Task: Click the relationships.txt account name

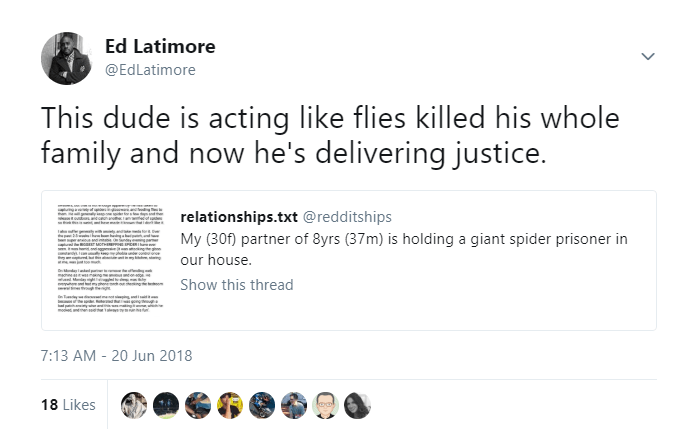Action: 239,217
